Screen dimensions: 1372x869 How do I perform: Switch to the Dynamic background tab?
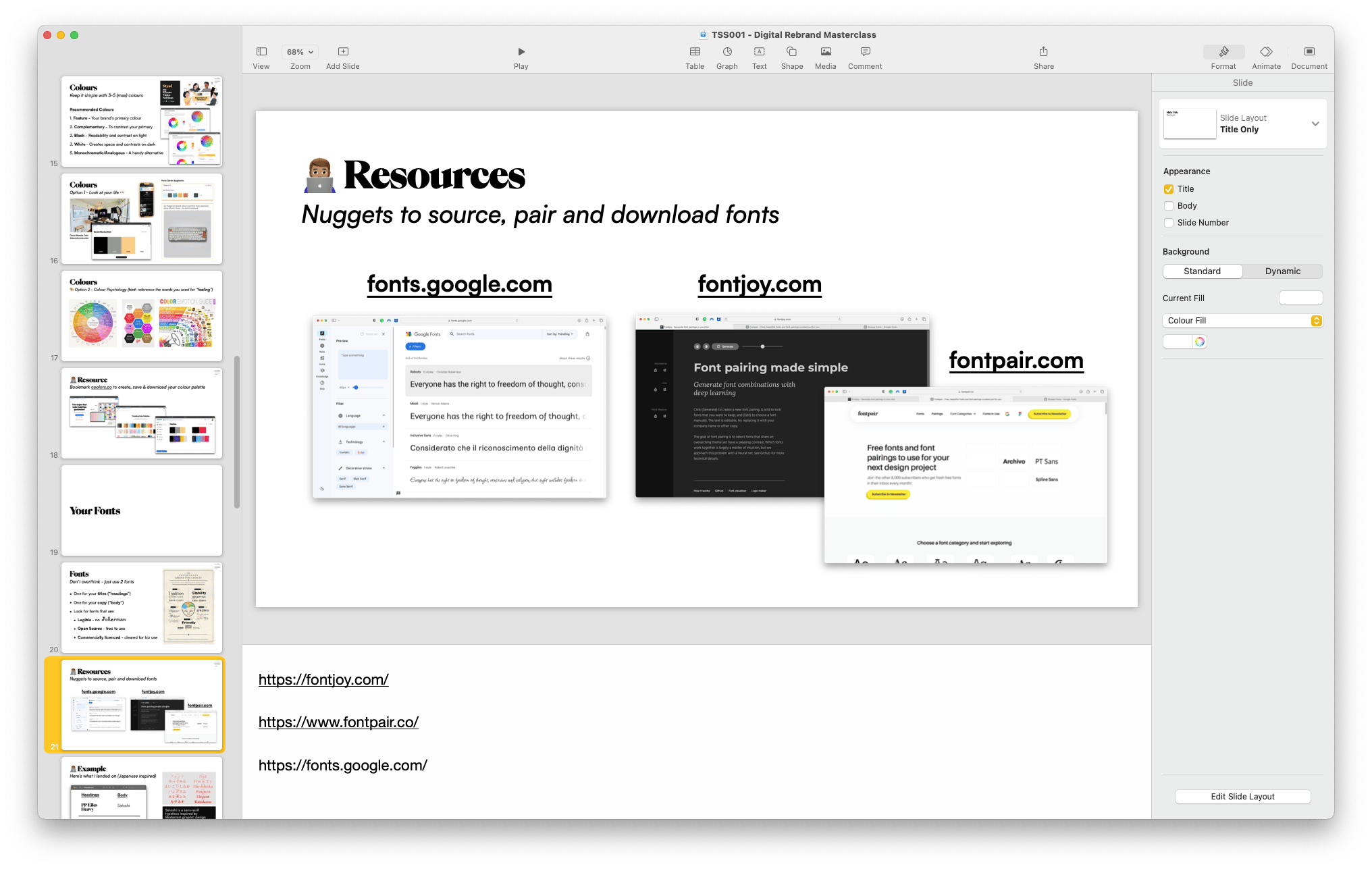point(1283,271)
